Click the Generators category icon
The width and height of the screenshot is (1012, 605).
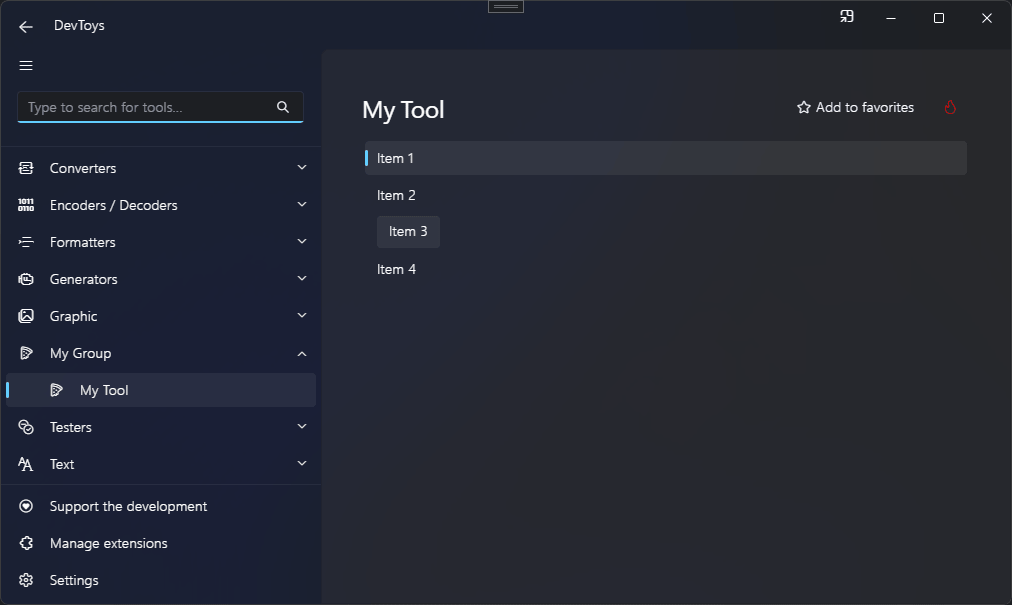click(26, 279)
